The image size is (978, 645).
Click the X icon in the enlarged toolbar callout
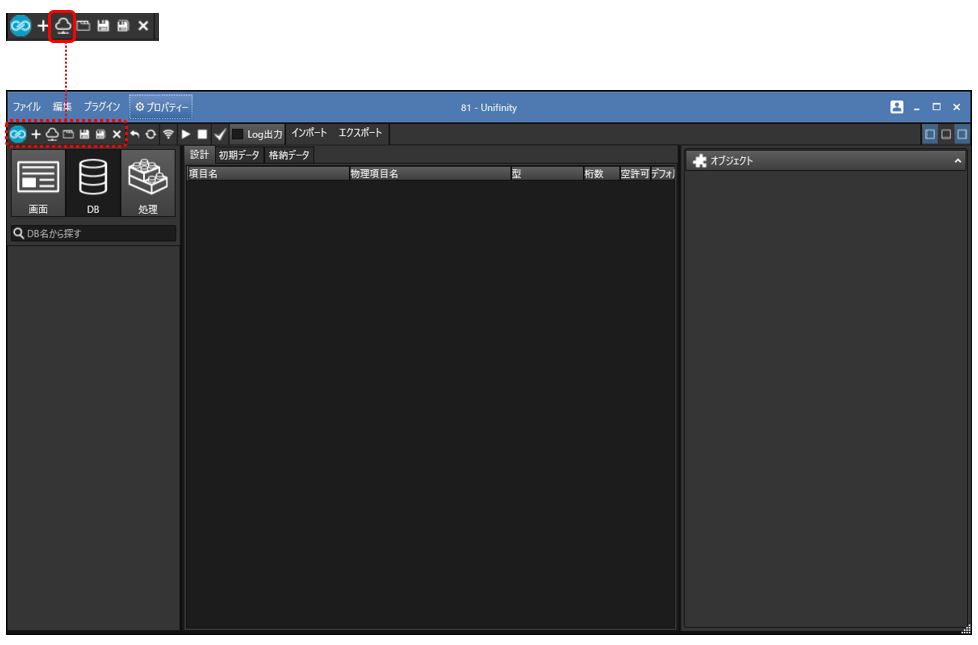pos(143,26)
